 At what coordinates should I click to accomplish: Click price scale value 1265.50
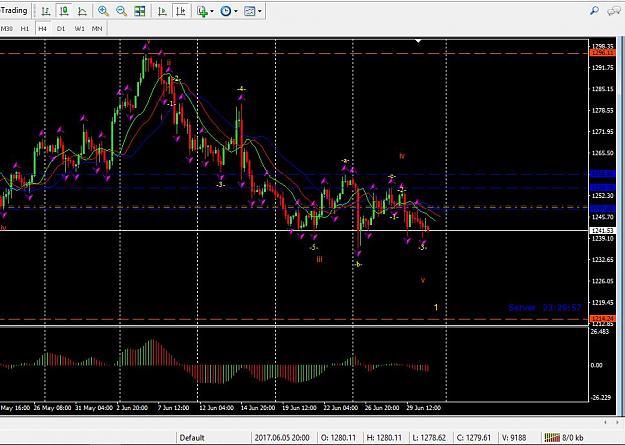click(x=602, y=153)
